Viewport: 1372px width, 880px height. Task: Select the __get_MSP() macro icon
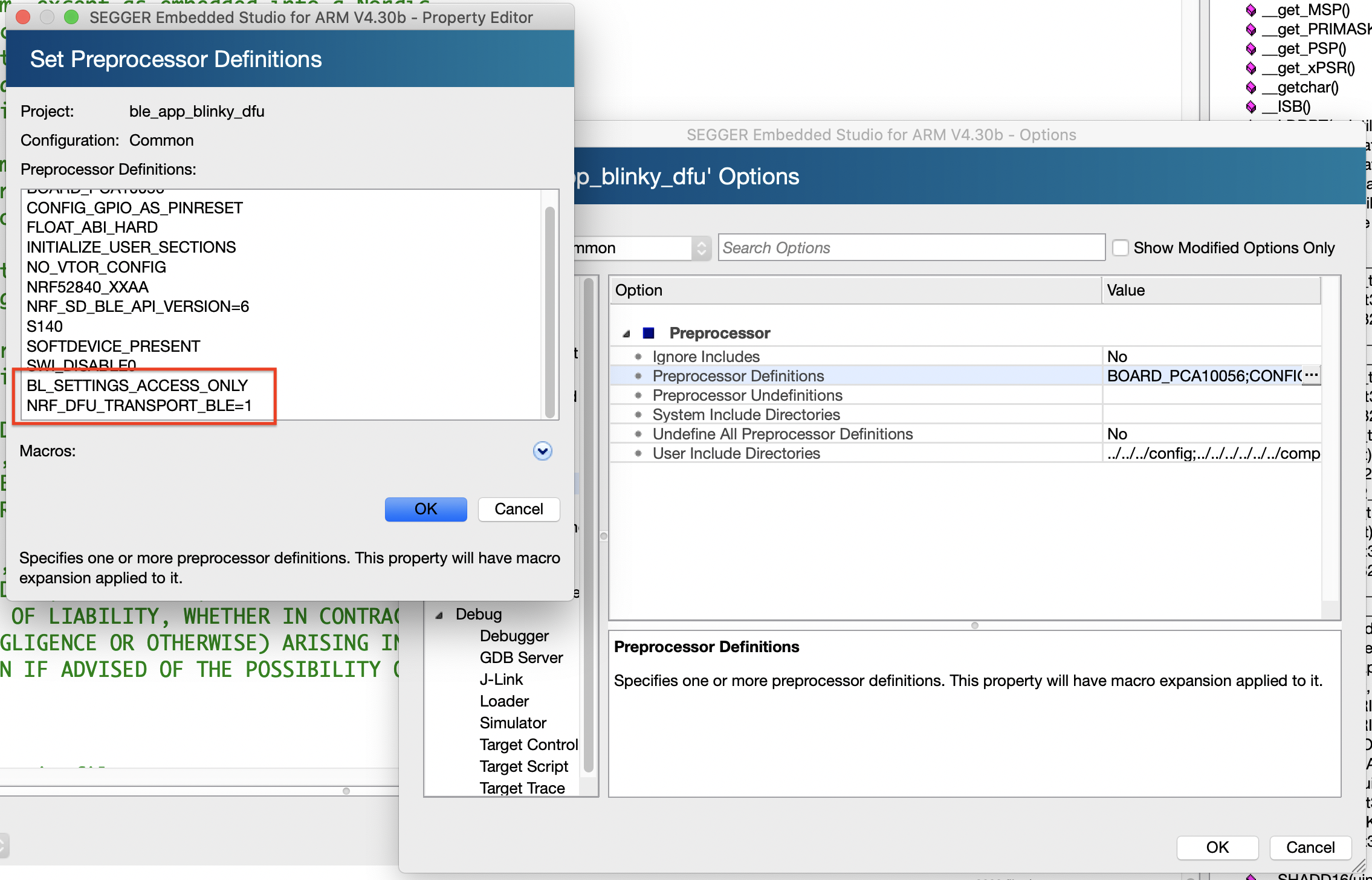point(1252,10)
